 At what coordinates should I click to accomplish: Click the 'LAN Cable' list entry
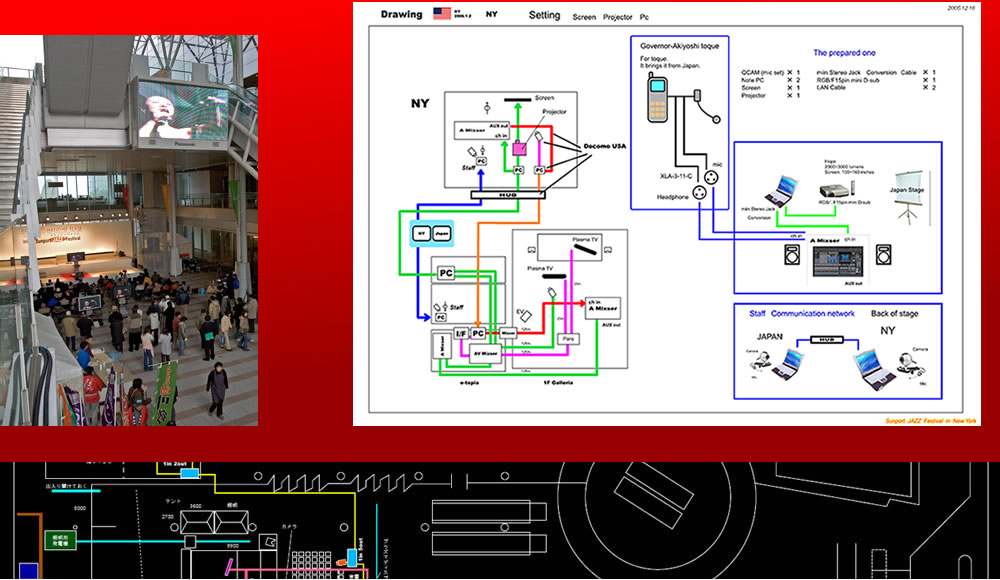[x=831, y=88]
